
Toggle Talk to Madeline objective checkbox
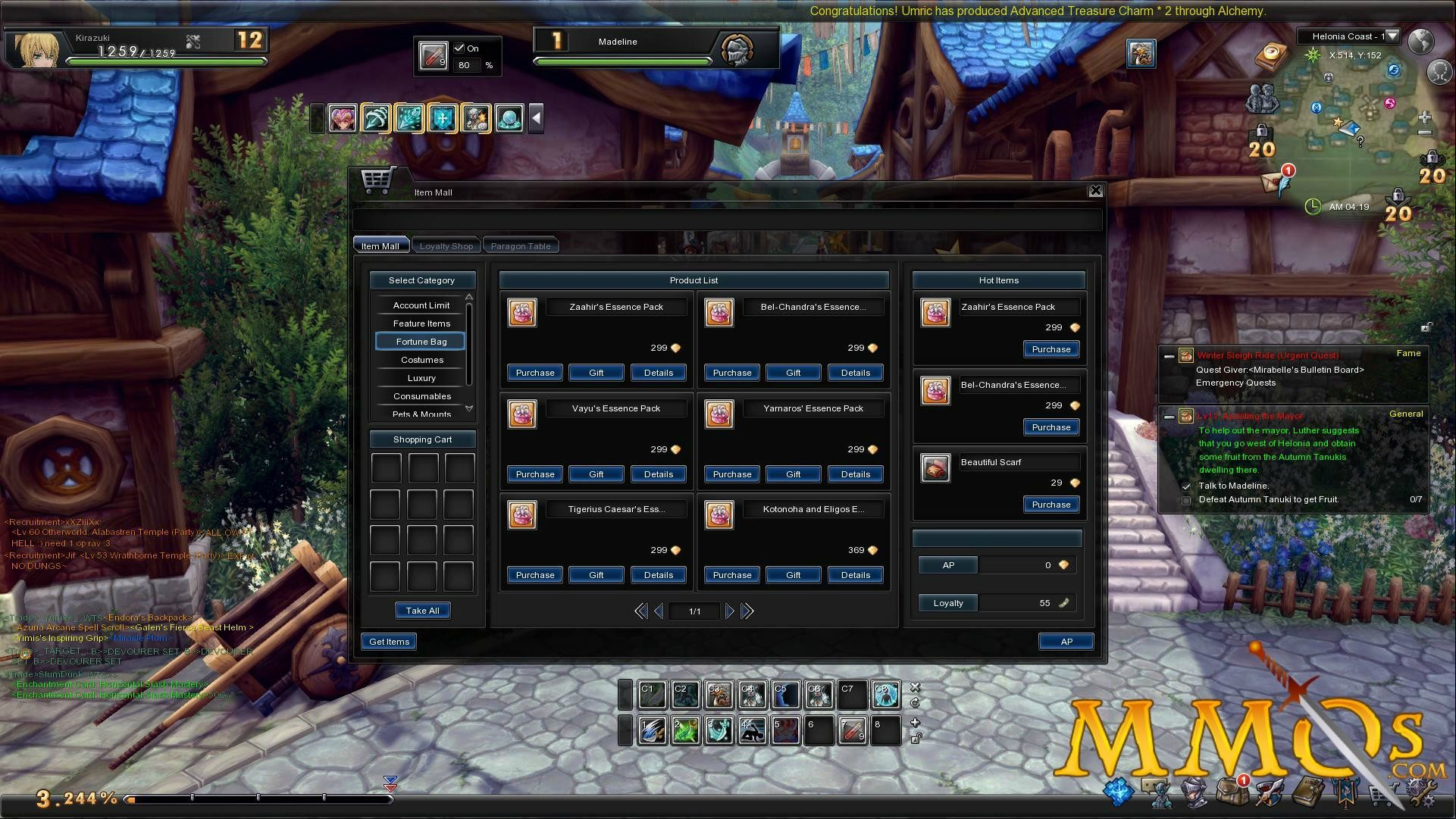click(1186, 486)
